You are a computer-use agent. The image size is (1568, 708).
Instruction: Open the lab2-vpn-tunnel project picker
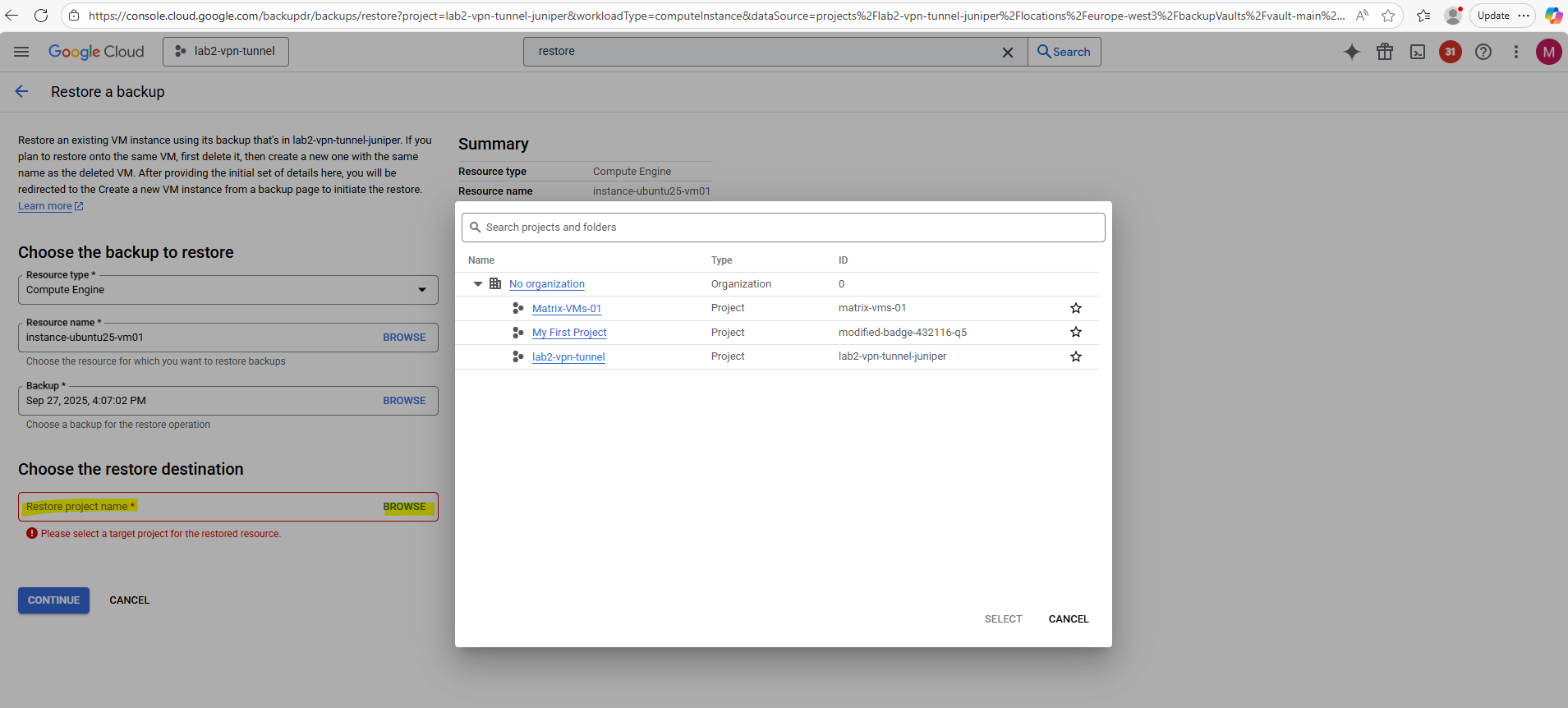point(226,52)
